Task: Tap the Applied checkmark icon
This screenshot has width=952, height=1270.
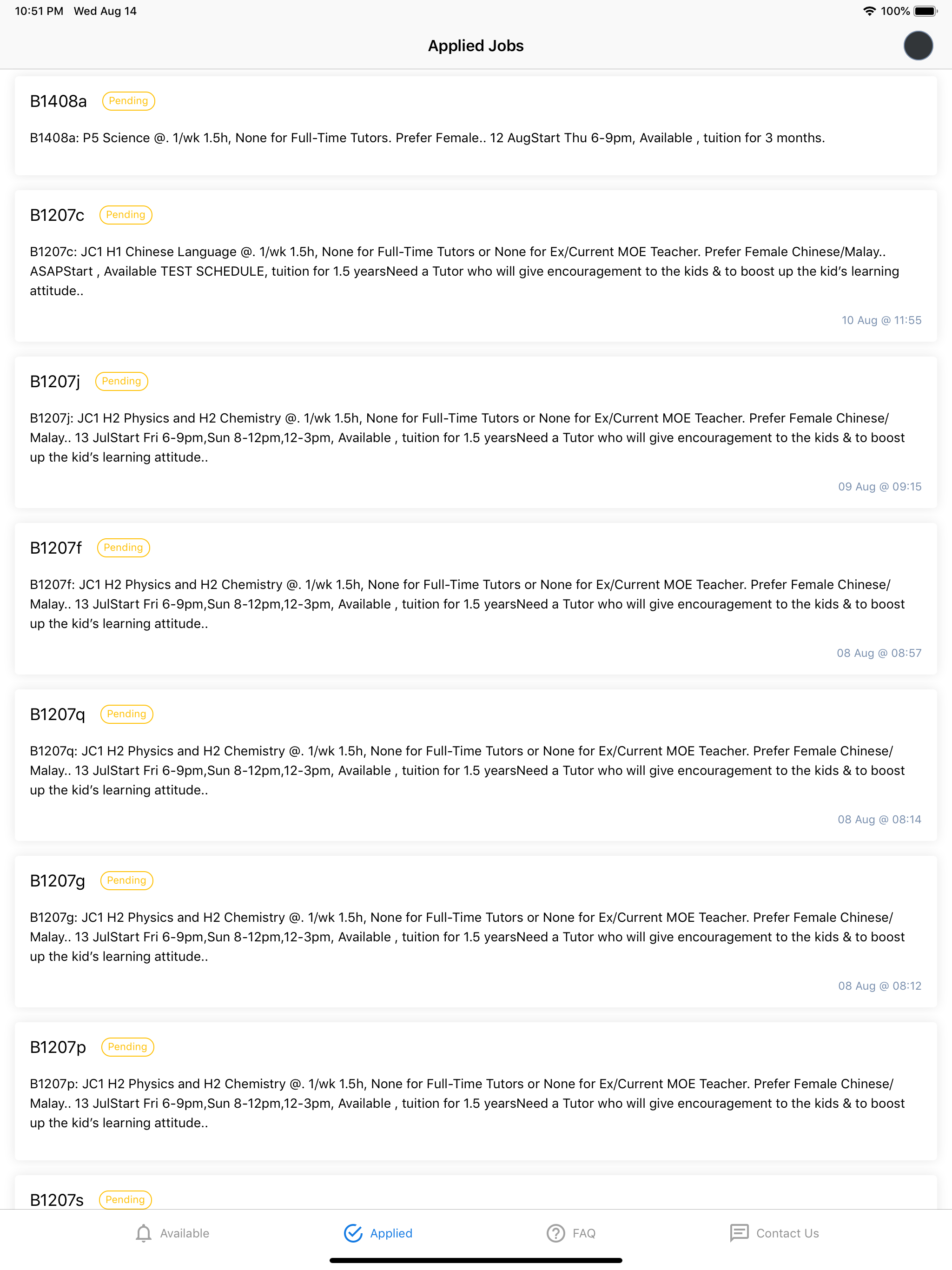Action: [353, 1233]
